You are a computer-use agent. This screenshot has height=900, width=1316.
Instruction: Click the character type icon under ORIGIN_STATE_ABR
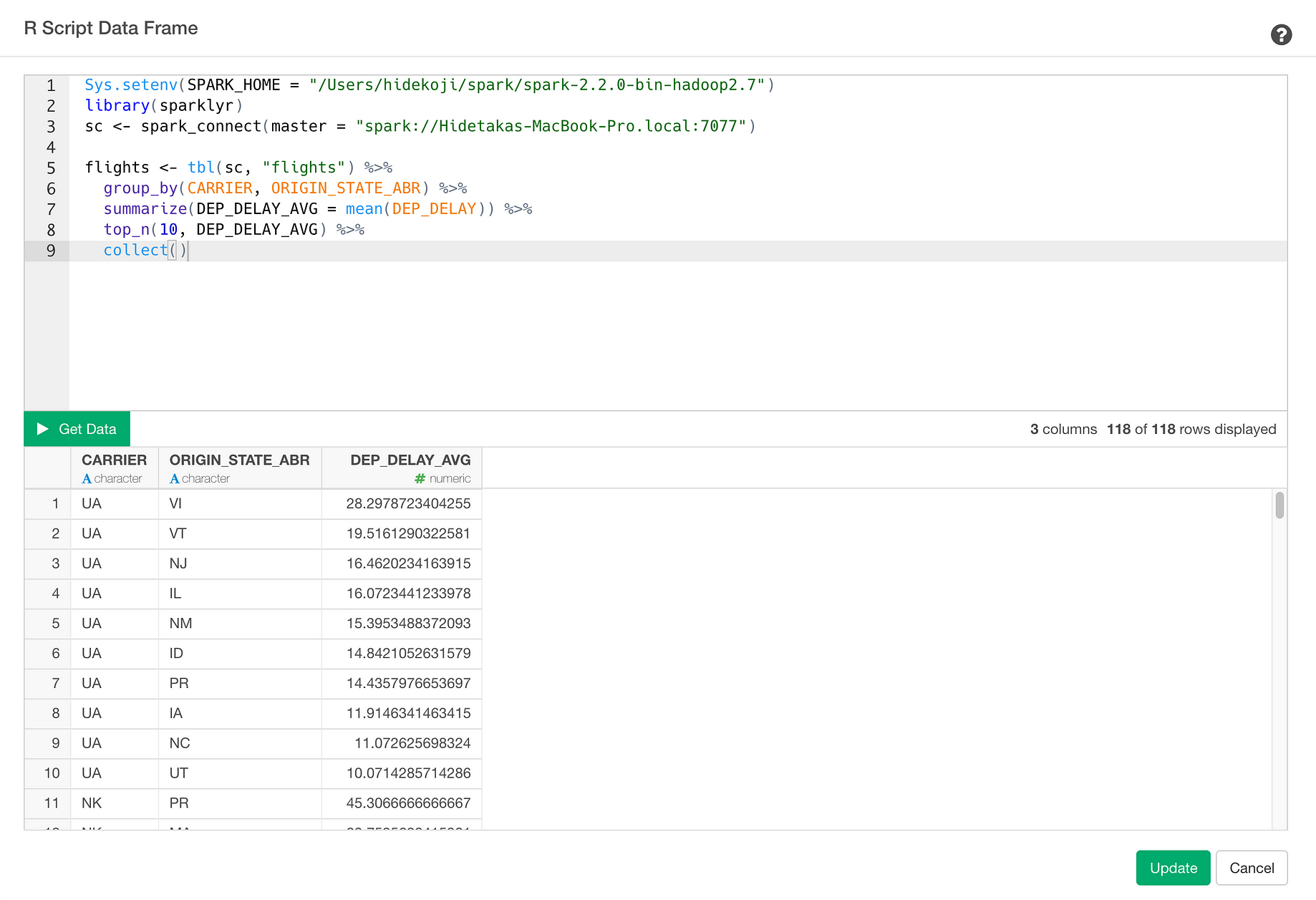pyautogui.click(x=175, y=479)
